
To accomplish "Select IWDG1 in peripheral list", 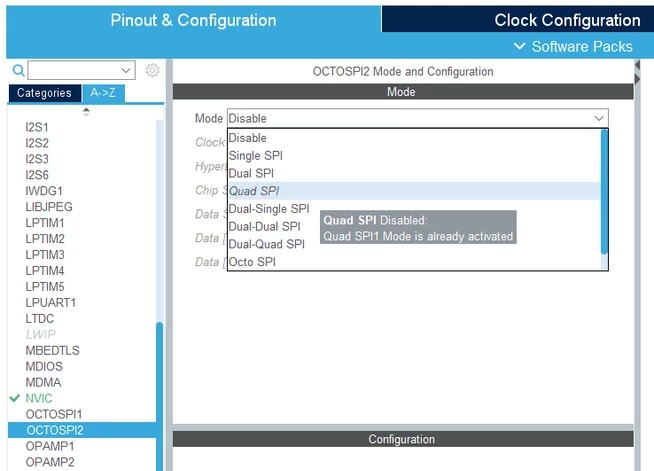I will click(44, 191).
